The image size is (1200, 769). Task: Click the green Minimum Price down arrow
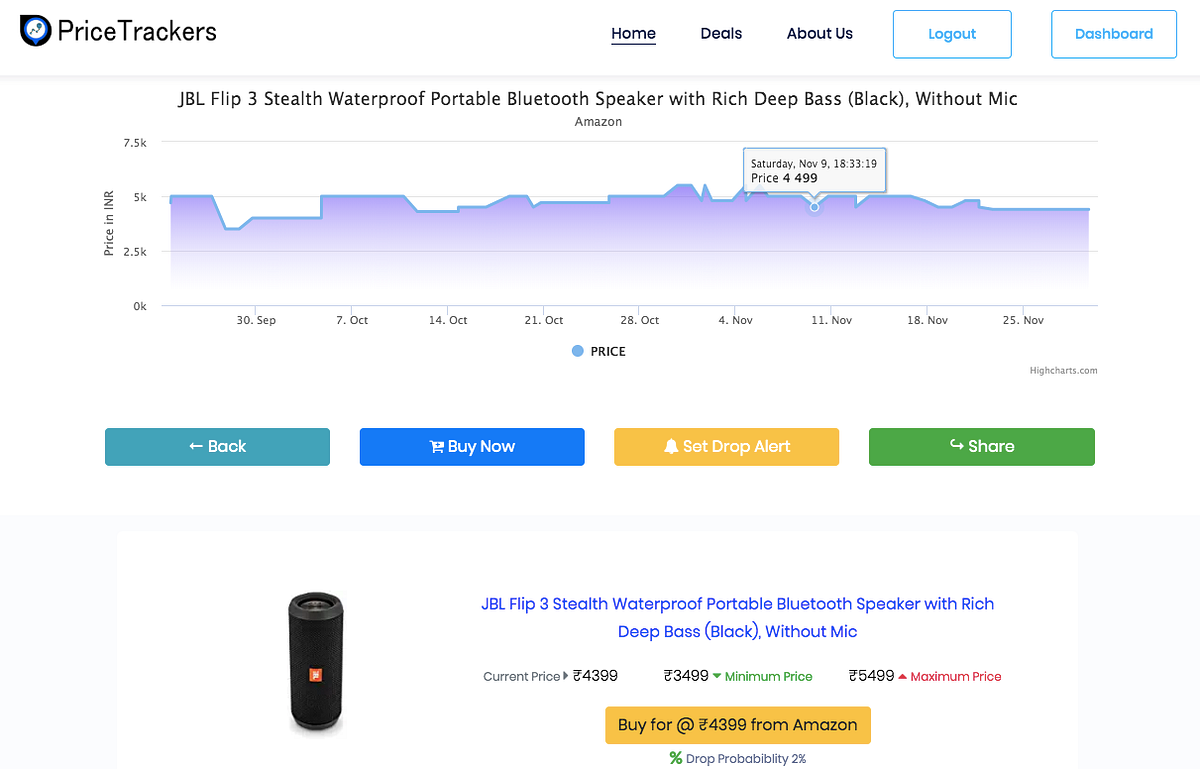coord(717,676)
